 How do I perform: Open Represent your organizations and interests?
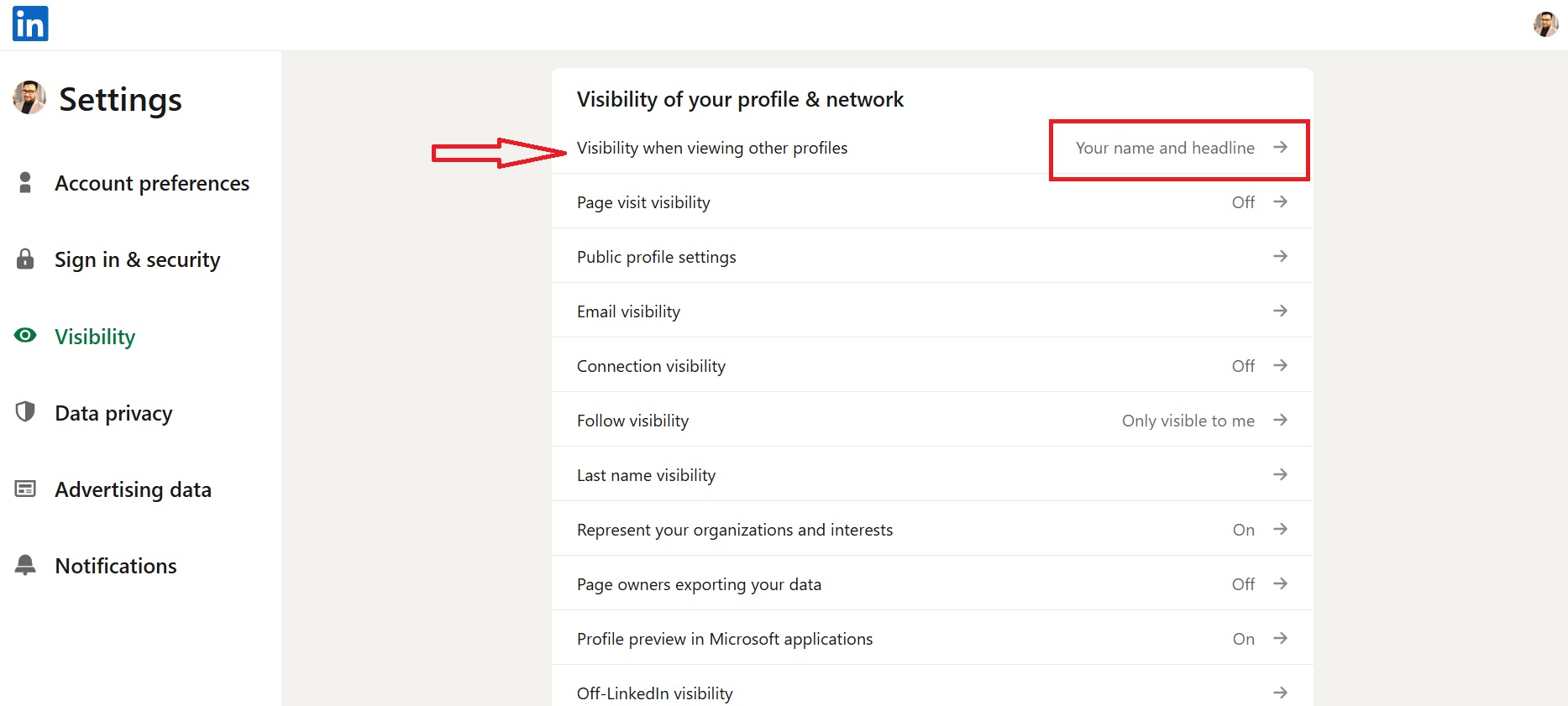tap(932, 530)
